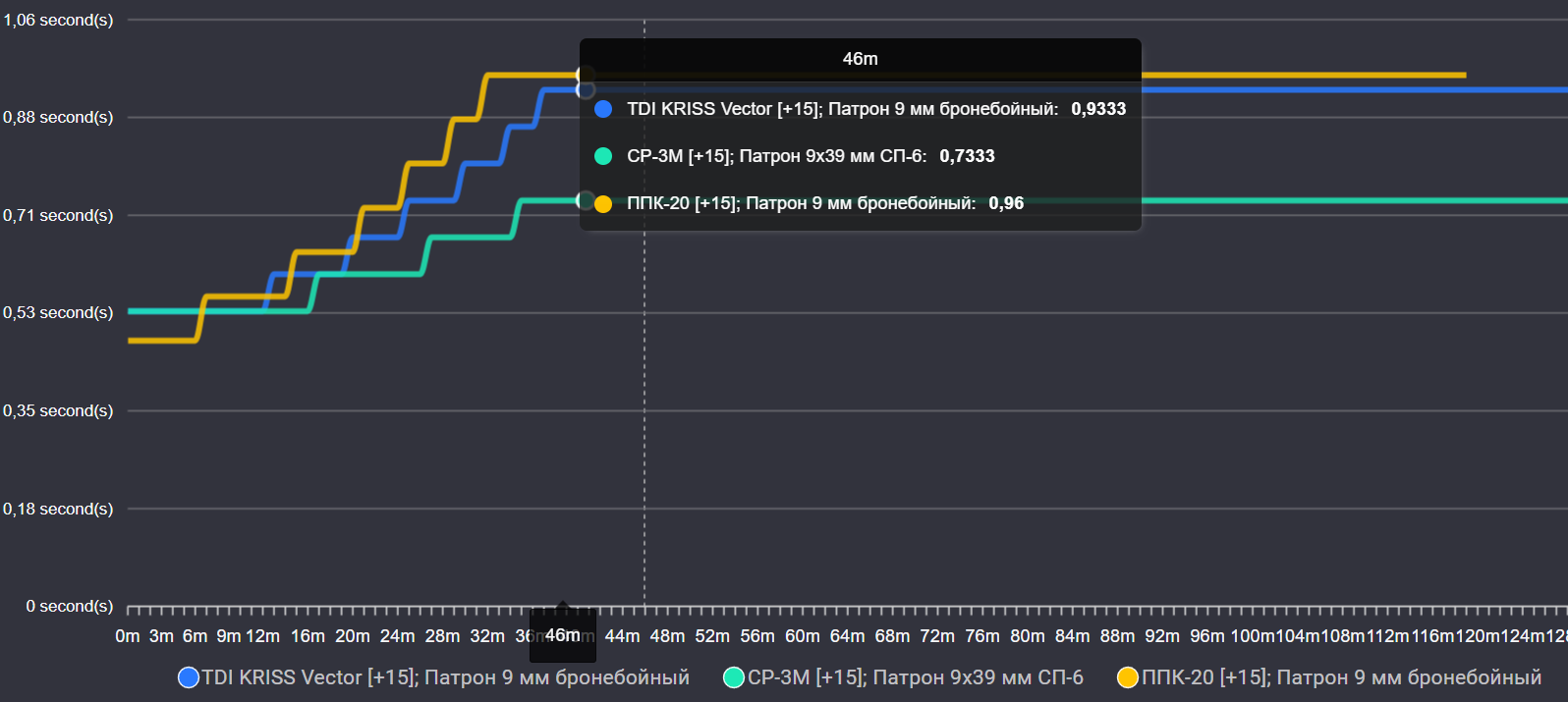Click the 76m label on the x-axis
Viewport: 1568px width, 702px height.
pyautogui.click(x=982, y=636)
